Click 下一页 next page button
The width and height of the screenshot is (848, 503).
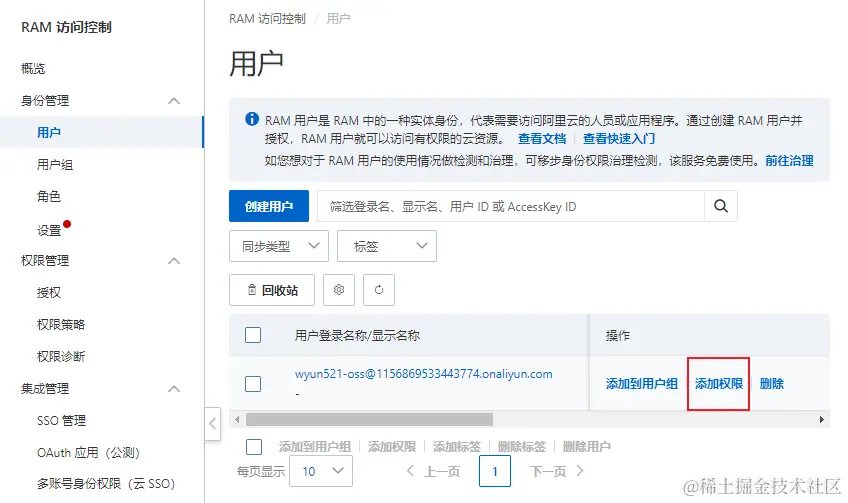(556, 471)
